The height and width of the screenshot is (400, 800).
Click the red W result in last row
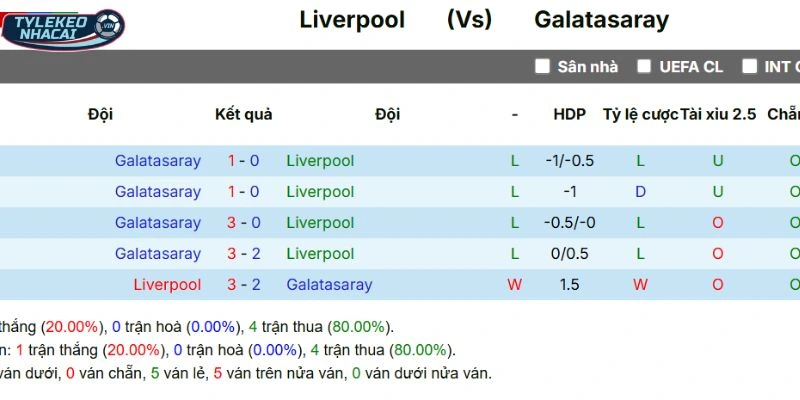515,285
